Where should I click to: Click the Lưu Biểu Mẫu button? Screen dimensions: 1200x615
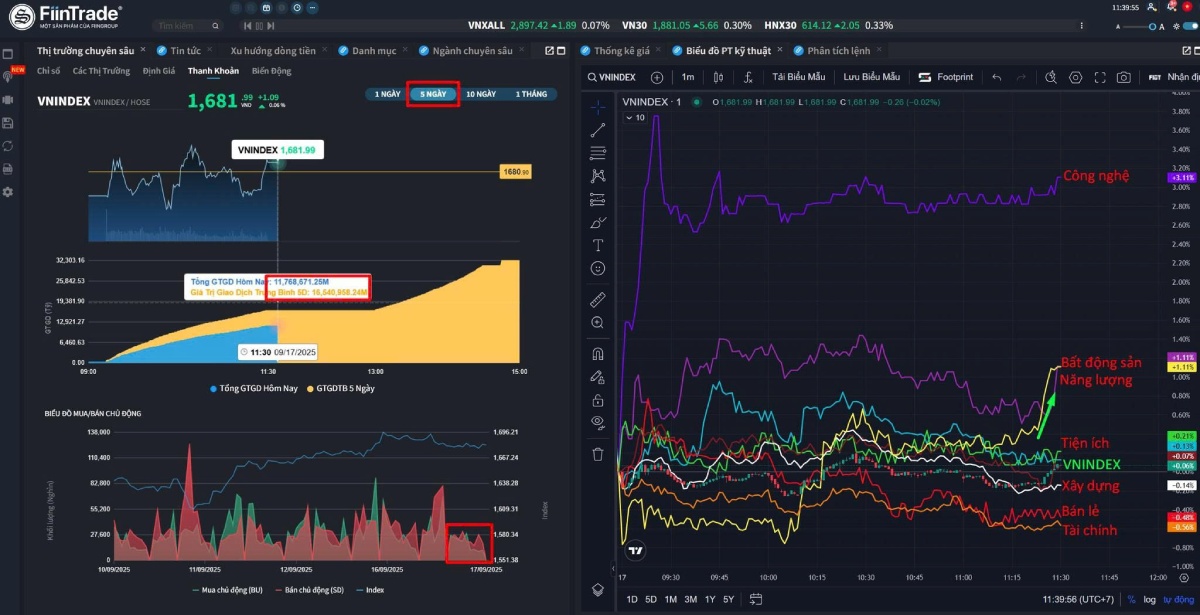point(871,77)
